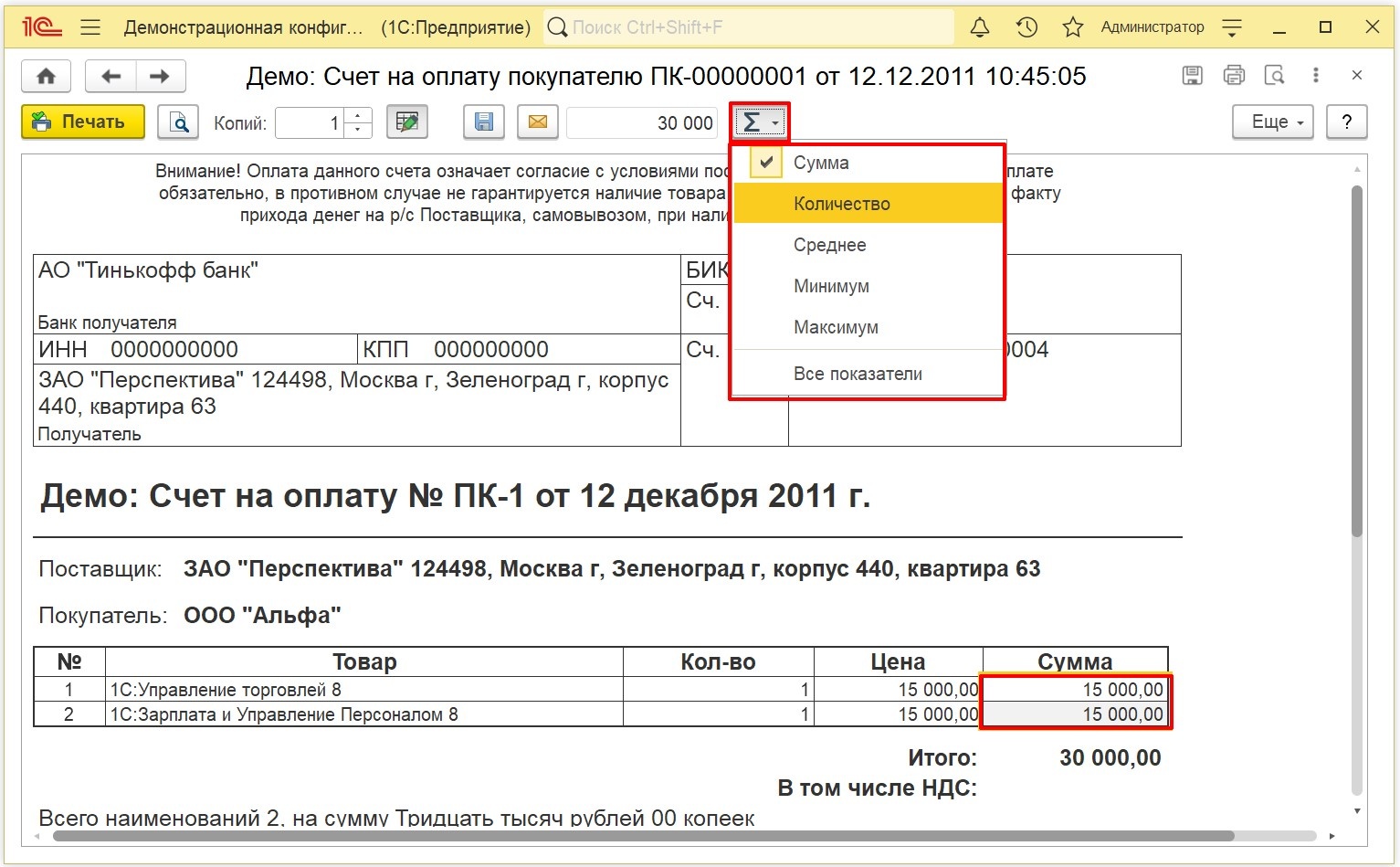
Task: Select Минимум in the totals menu
Action: [x=868, y=286]
